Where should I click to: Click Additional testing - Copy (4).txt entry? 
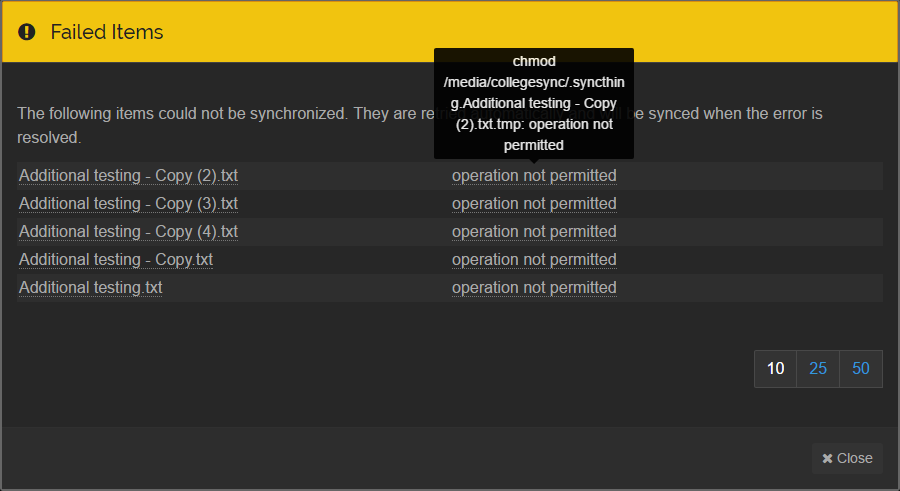[x=128, y=232]
